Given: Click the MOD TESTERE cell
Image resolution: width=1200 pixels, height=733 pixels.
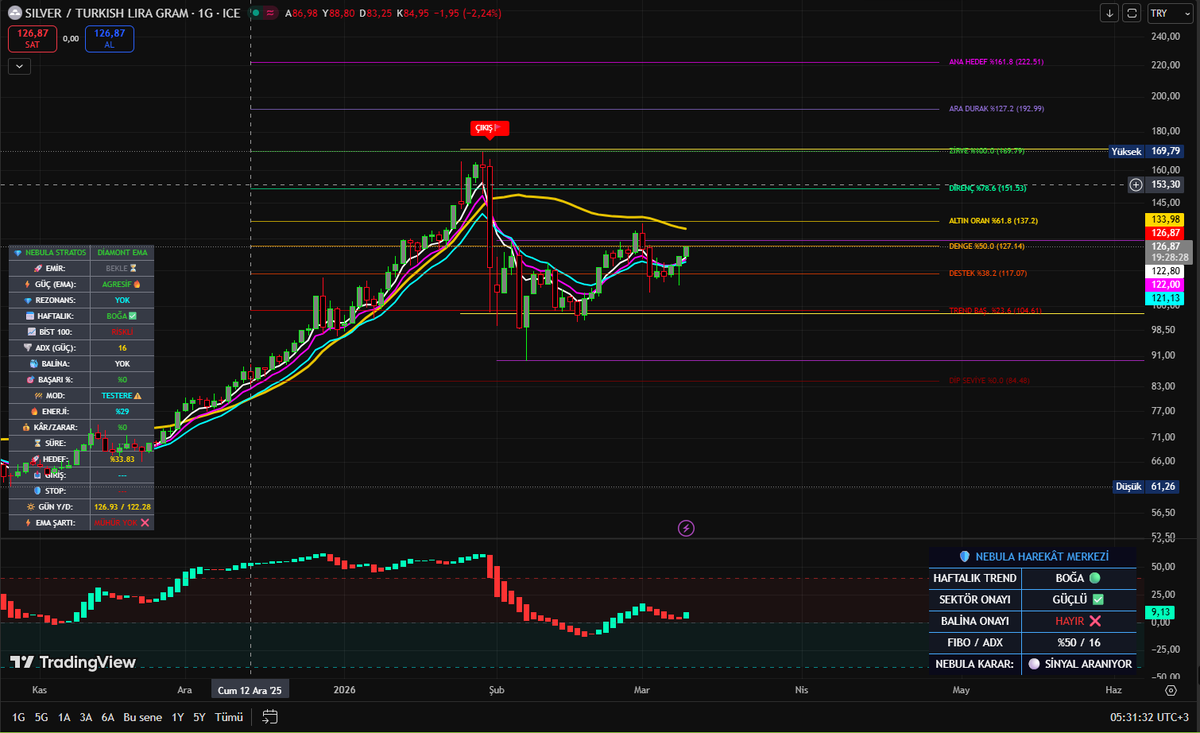Looking at the screenshot, I should pos(123,395).
